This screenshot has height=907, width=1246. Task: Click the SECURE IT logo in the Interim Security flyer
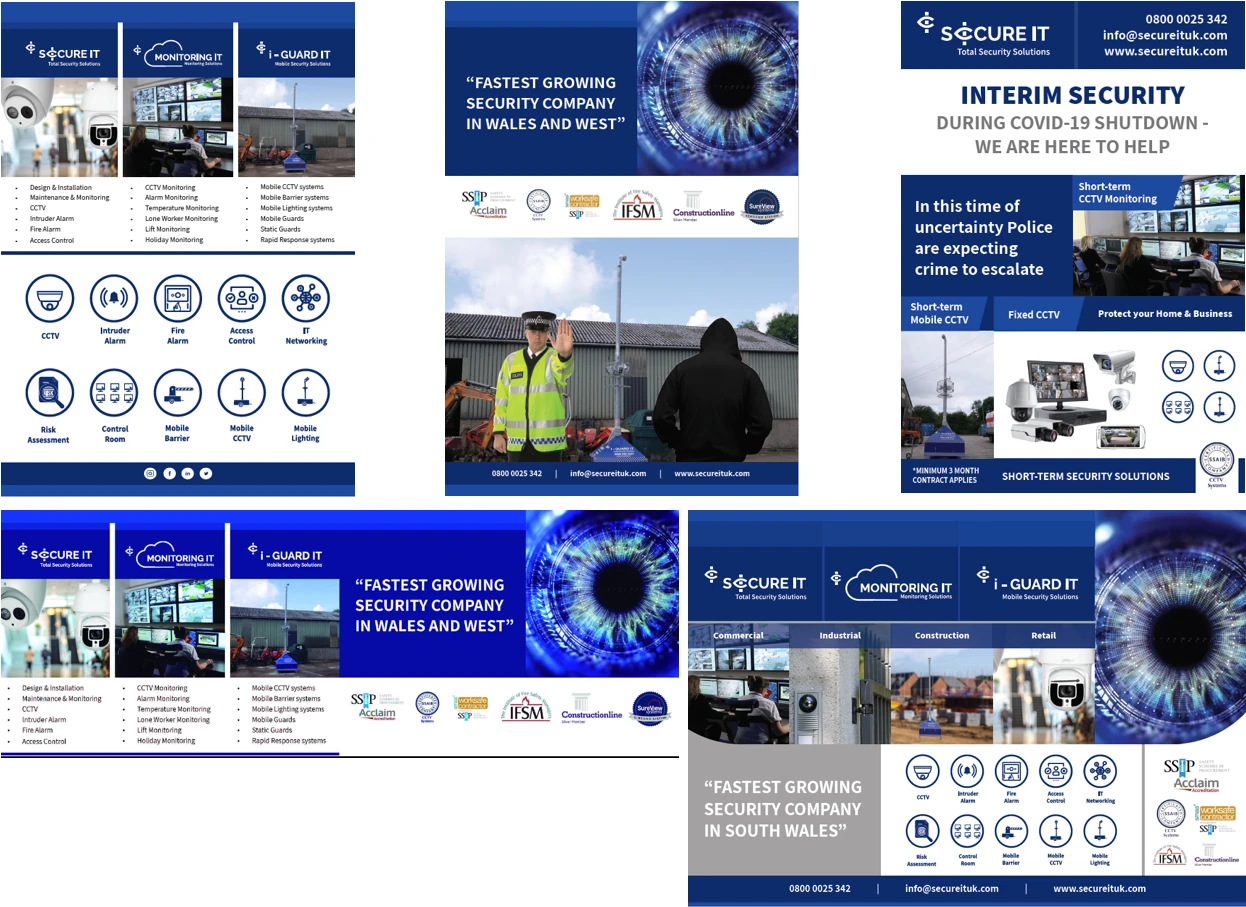pyautogui.click(x=984, y=33)
